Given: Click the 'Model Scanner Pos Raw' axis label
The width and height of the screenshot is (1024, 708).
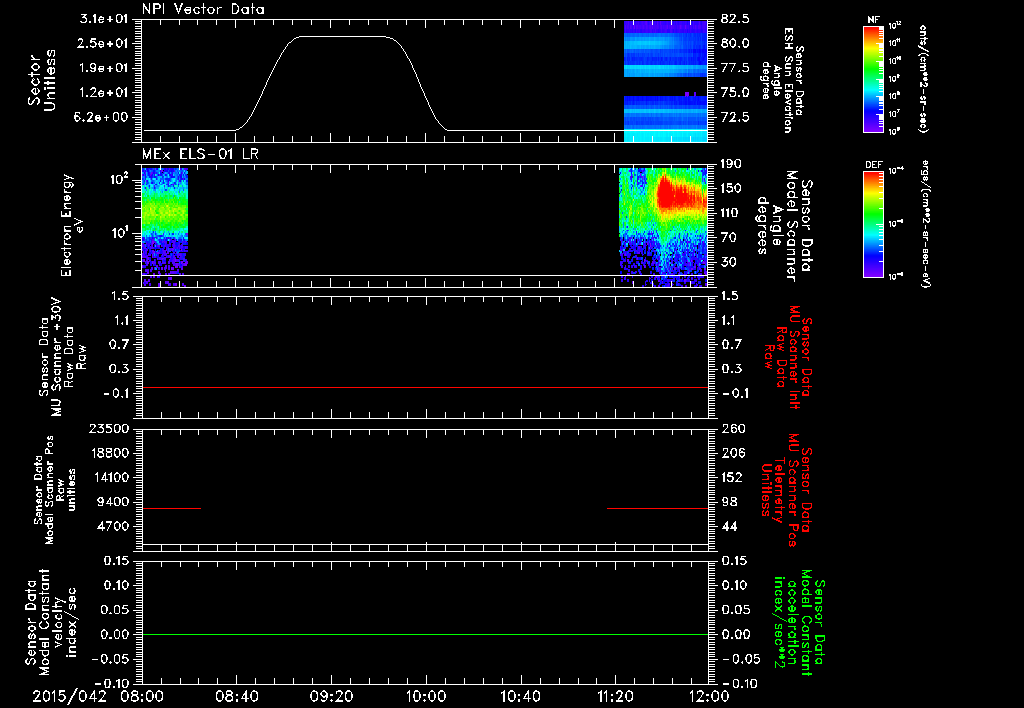Looking at the screenshot, I should (54, 490).
